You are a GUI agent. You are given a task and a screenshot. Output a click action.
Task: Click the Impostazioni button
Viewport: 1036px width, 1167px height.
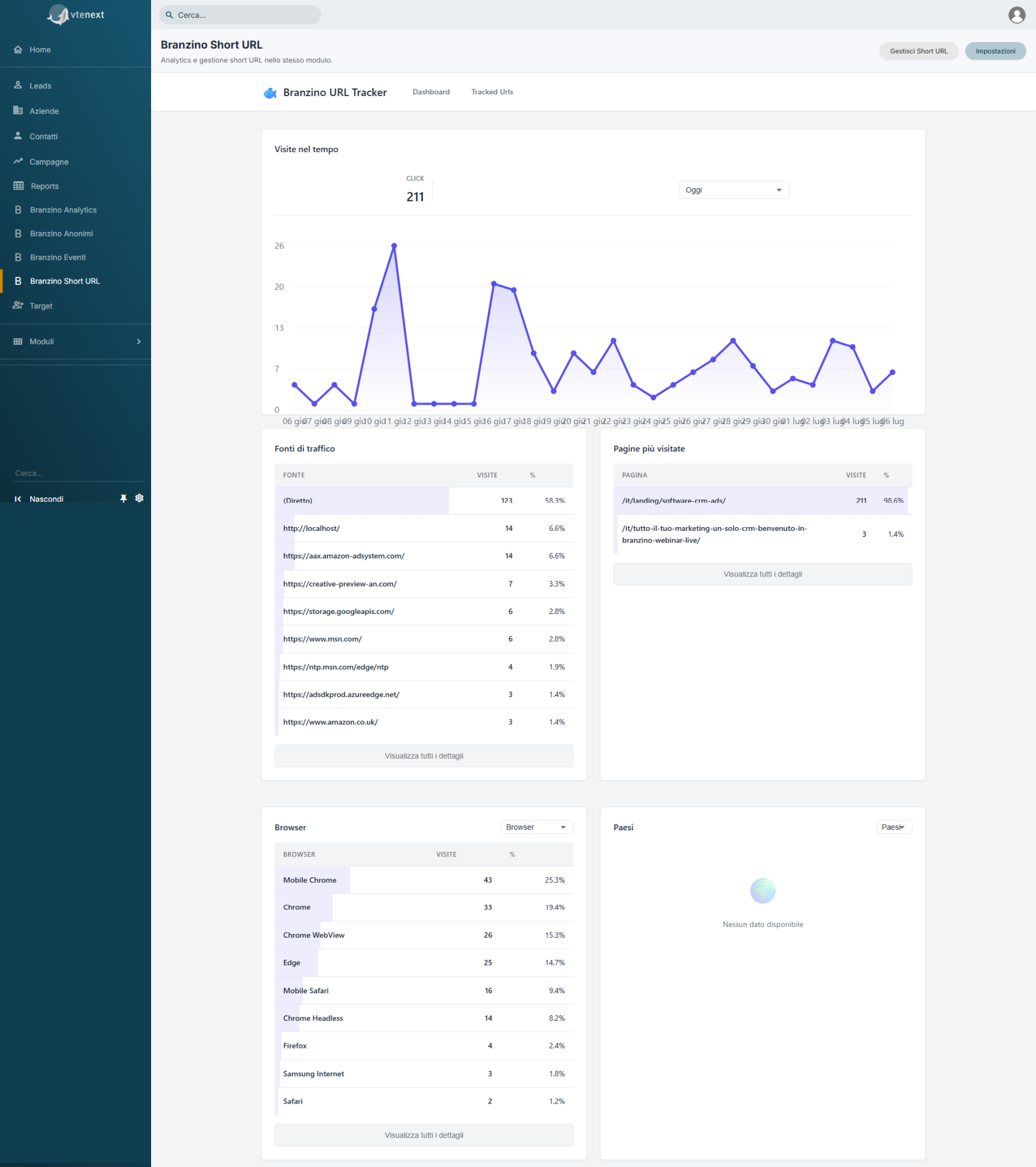click(995, 51)
